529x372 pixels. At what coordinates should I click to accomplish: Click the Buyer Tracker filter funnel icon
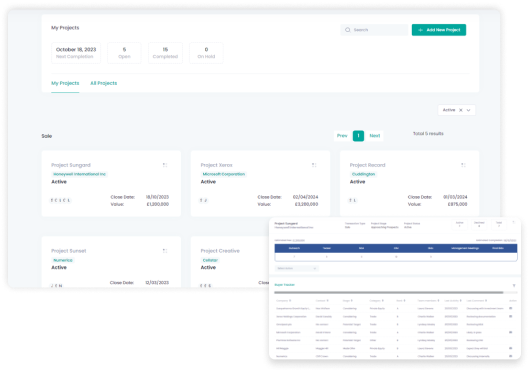click(514, 285)
